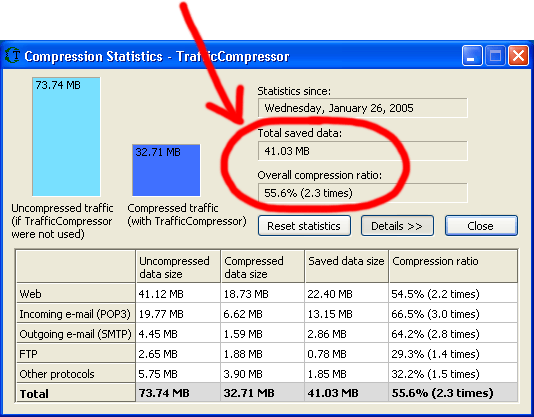Screen dimensions: 534x417
Task: Click the Uncompressed data size column header
Action: click(178, 267)
